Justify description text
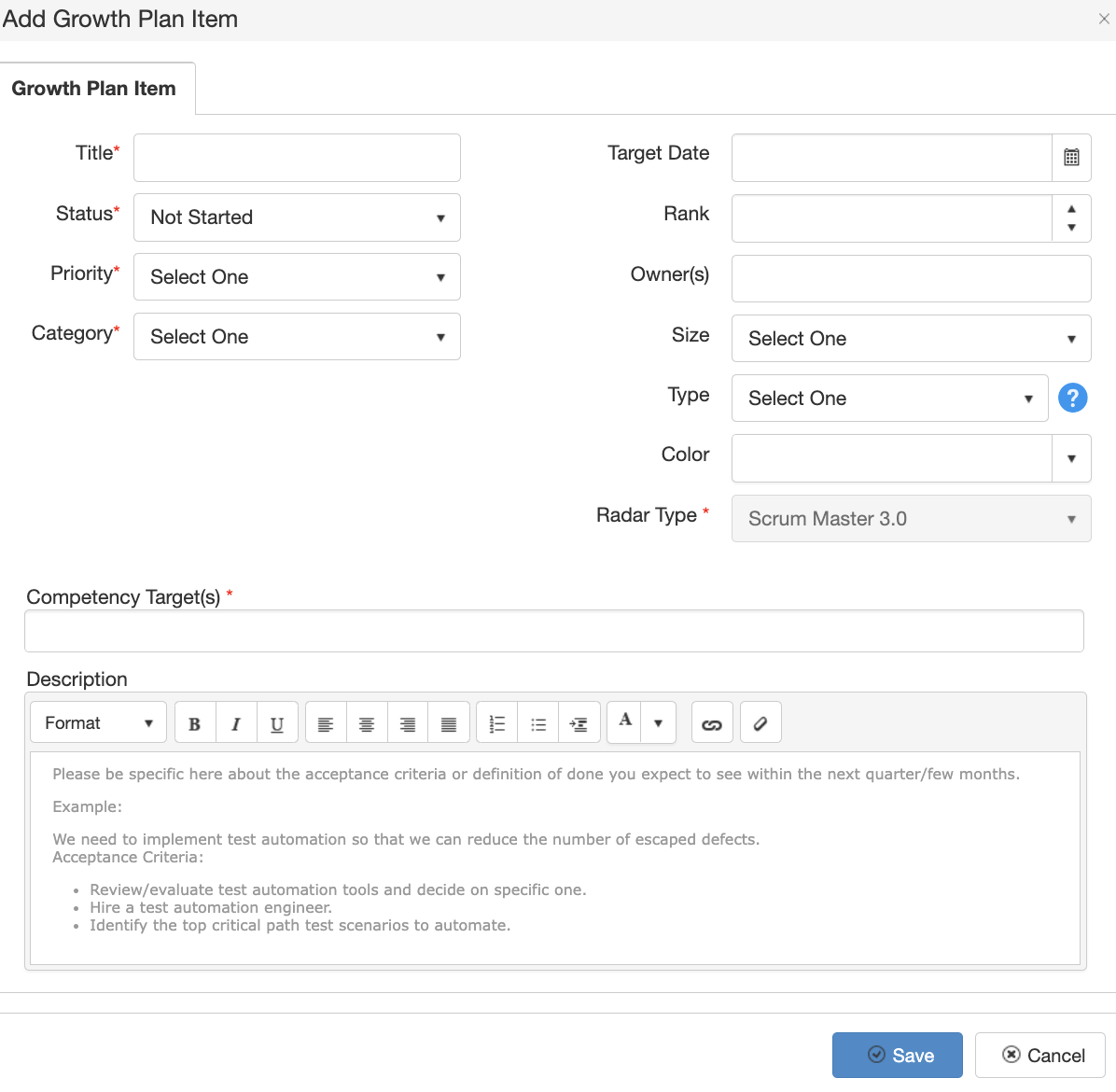This screenshot has width=1116, height=1092. point(449,724)
